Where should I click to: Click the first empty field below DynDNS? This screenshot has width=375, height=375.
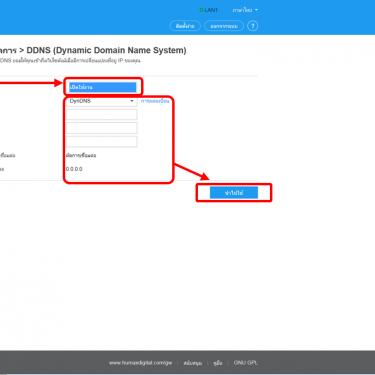(102, 114)
